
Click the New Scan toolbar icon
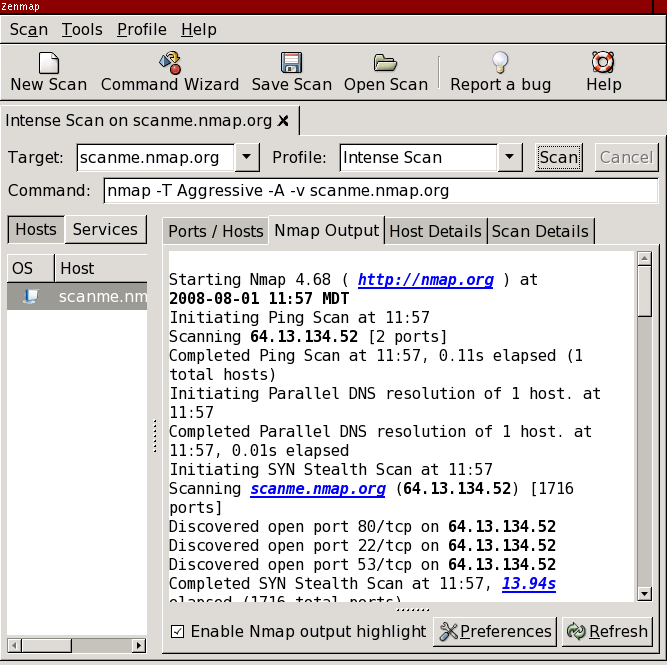pos(48,63)
